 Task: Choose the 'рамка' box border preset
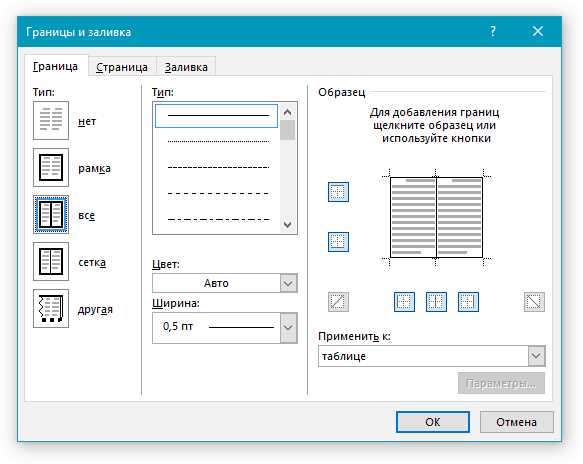pos(51,167)
